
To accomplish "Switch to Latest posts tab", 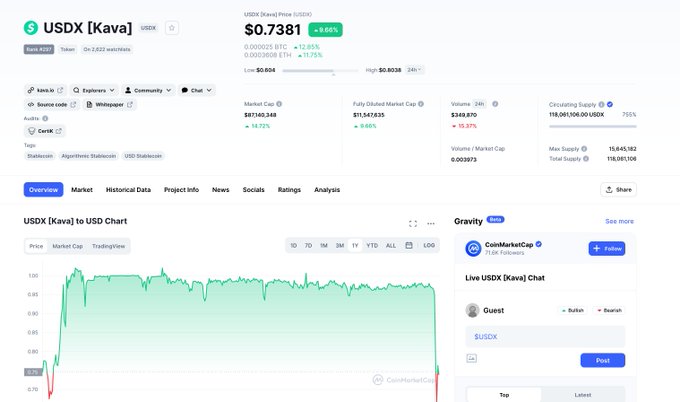I will 583,395.
